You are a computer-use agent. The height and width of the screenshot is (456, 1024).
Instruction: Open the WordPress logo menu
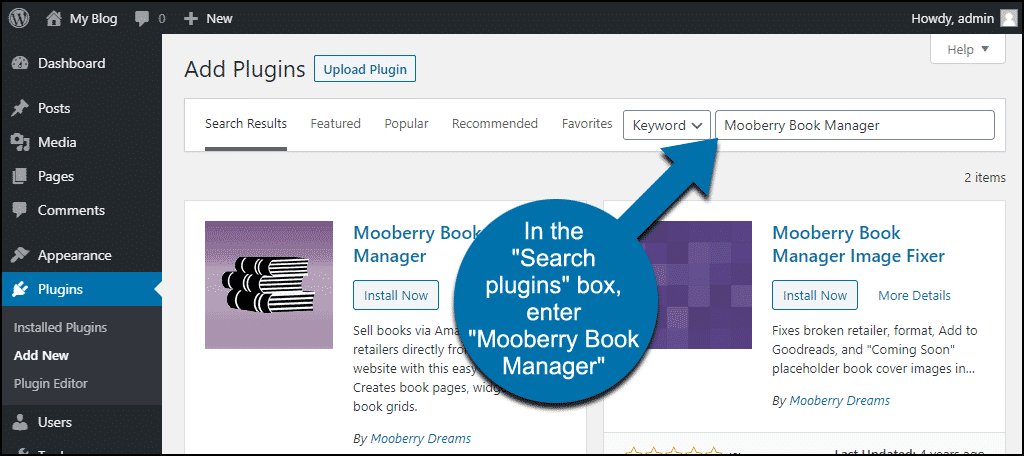click(x=19, y=18)
